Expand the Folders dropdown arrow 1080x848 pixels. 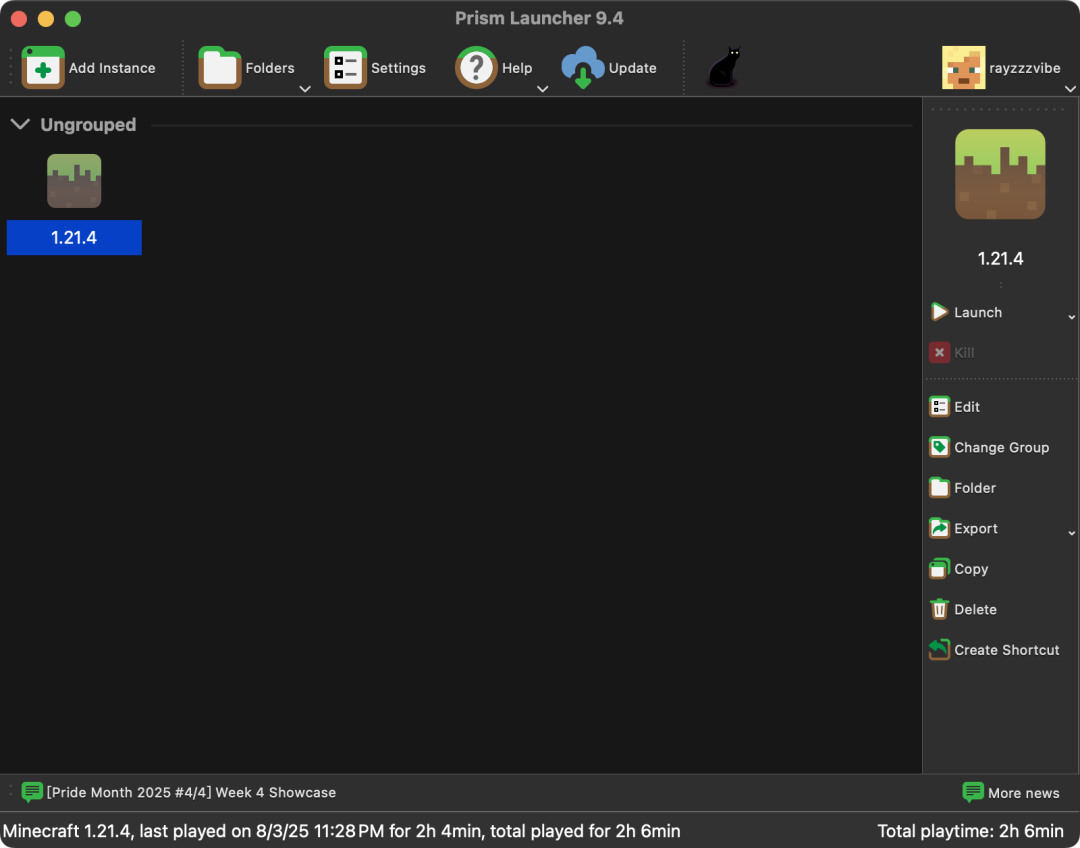point(305,89)
